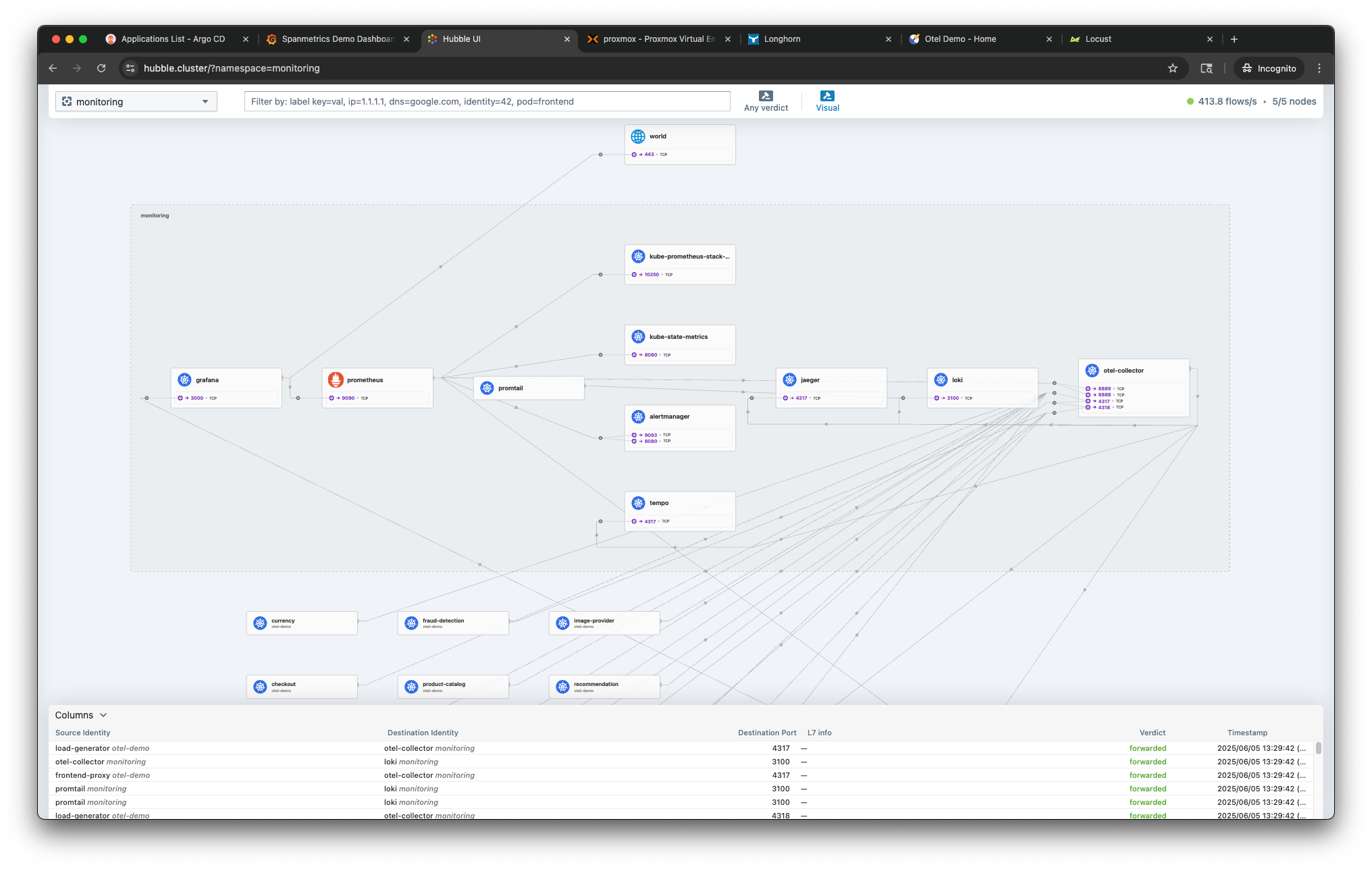The width and height of the screenshot is (1372, 869).
Task: Switch to Otel Demo - Home tab
Action: [960, 39]
